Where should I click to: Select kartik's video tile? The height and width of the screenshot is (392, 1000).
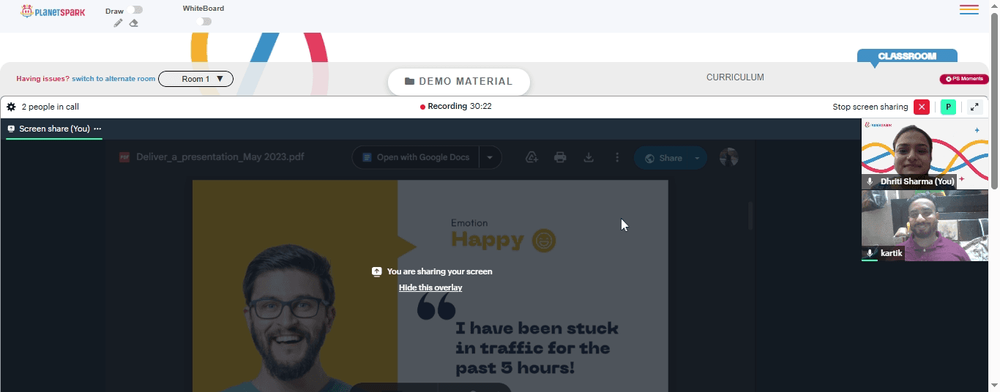(925, 226)
